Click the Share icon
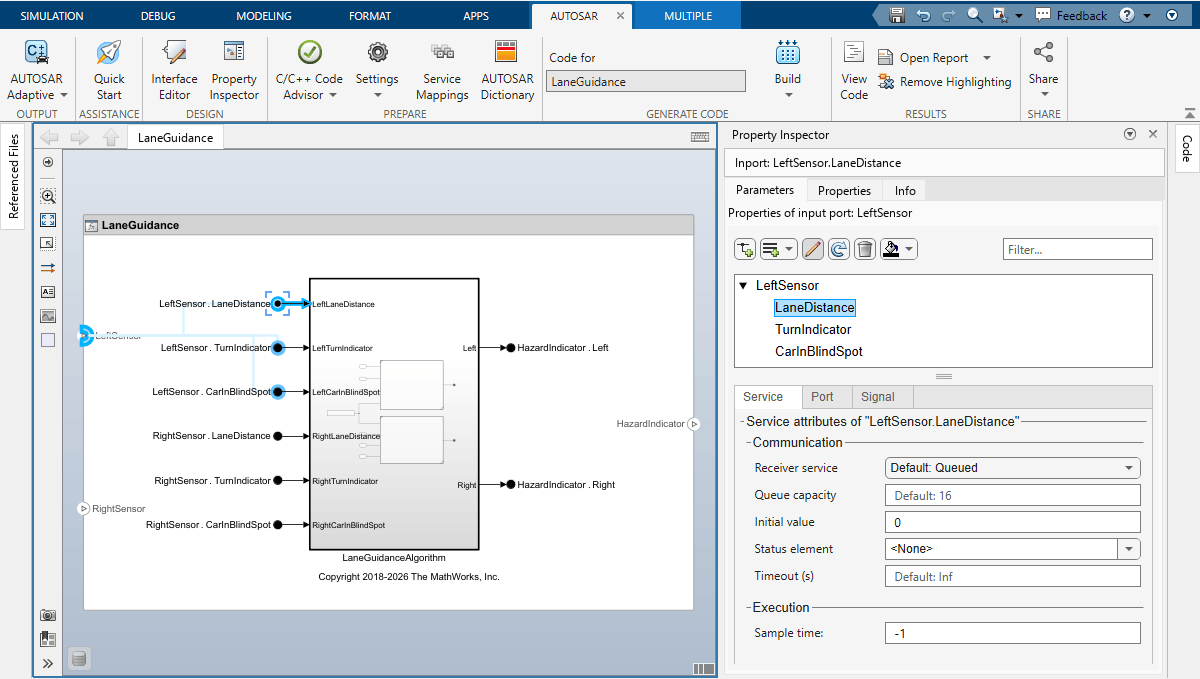1200x679 pixels. [x=1043, y=53]
